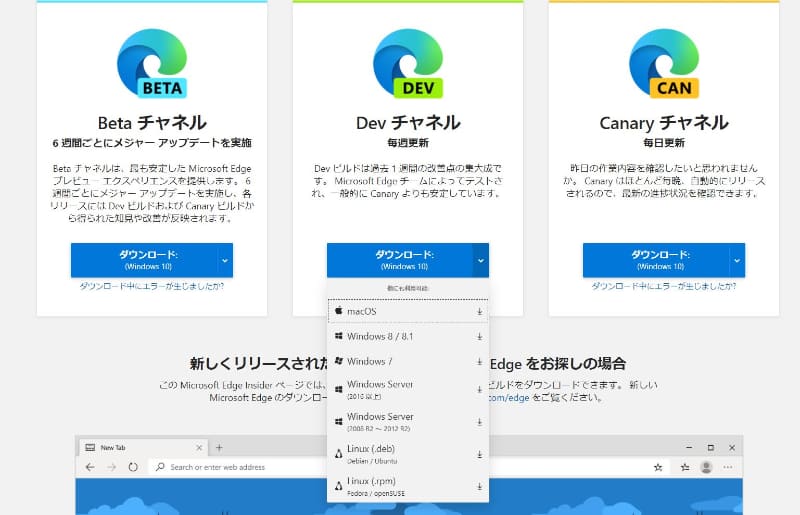Click the Apple logo beside macOS
The height and width of the screenshot is (515, 800).
coord(339,310)
